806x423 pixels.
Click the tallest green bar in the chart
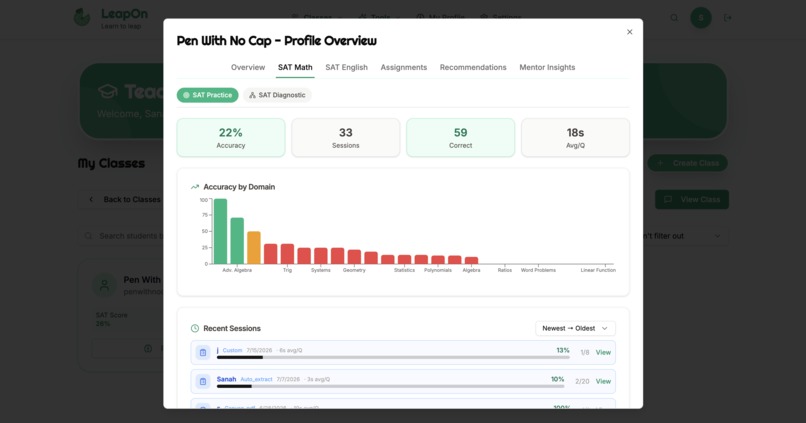pos(221,231)
